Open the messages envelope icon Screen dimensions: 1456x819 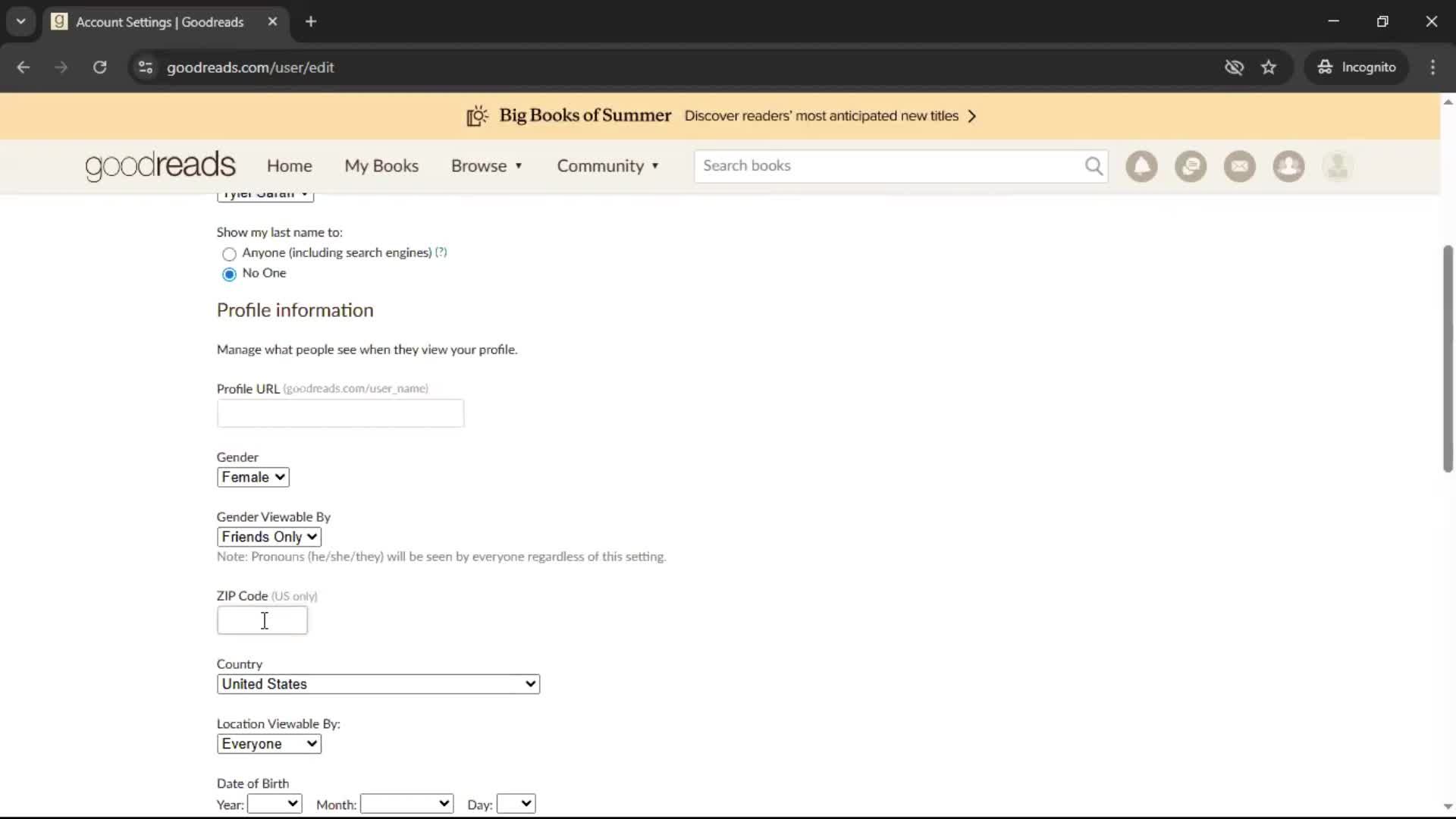(1239, 166)
